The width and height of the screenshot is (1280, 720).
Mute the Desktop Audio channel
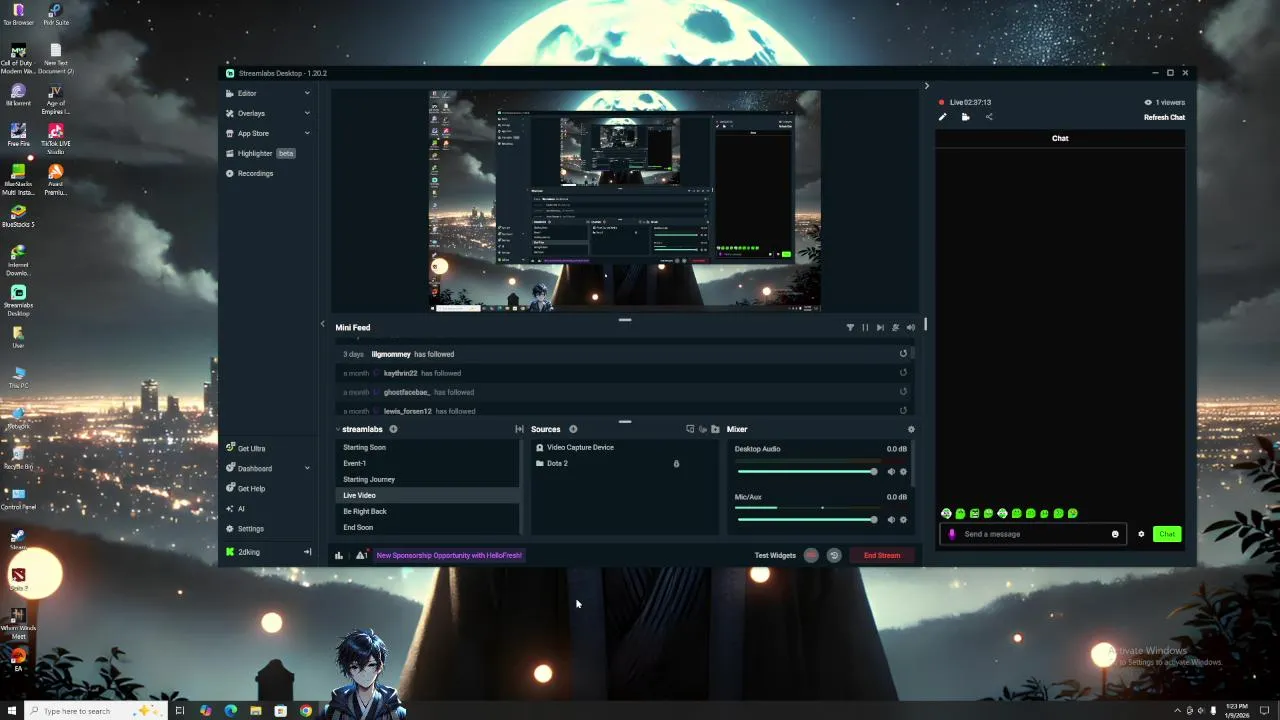pos(891,471)
